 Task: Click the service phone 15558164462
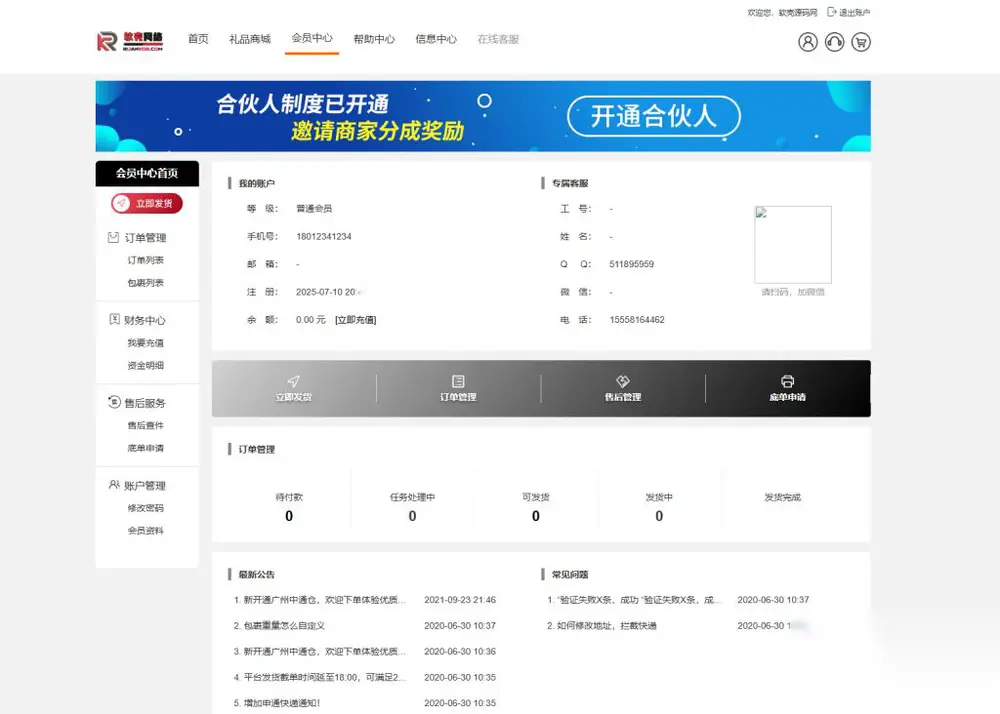[x=637, y=320]
